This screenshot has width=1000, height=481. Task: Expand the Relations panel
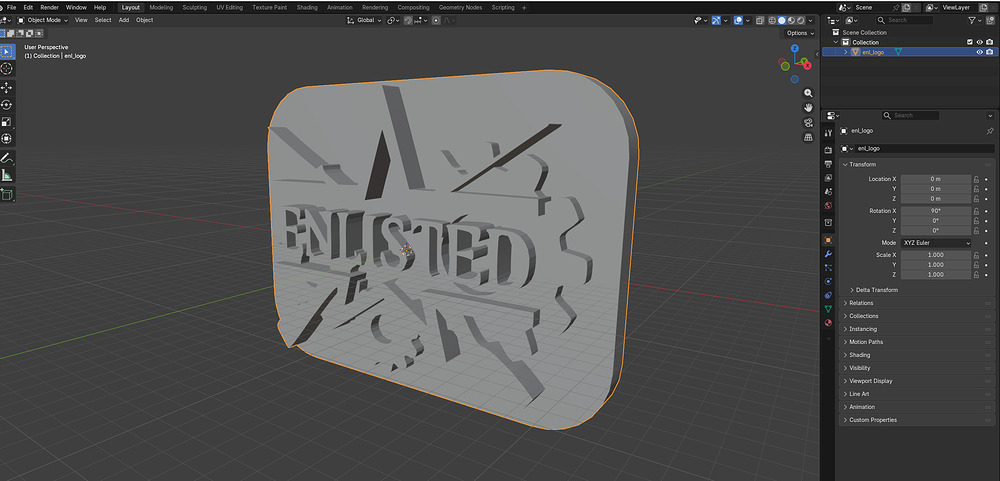(x=861, y=303)
